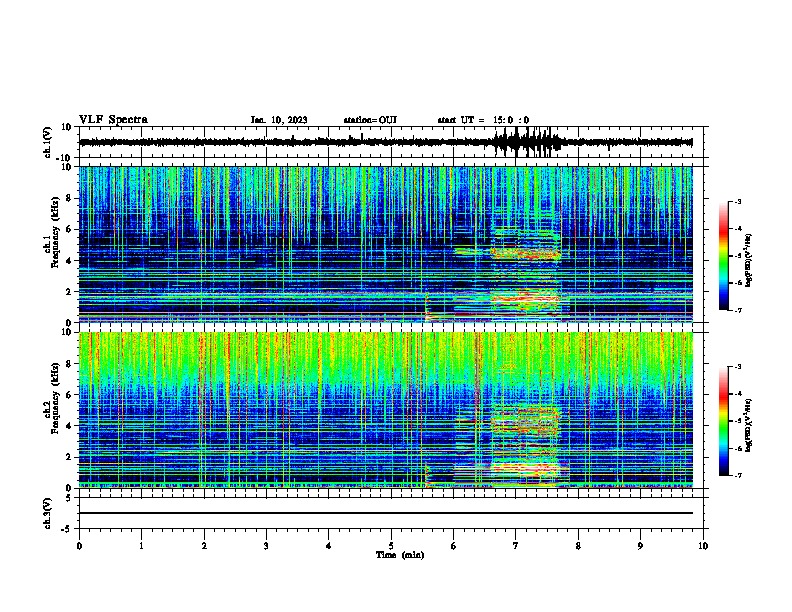Click the bright 4–5 kHz emission band in the ch.1 spectrogram
Viewport: 792px width, 612px height.
[x=525, y=252]
